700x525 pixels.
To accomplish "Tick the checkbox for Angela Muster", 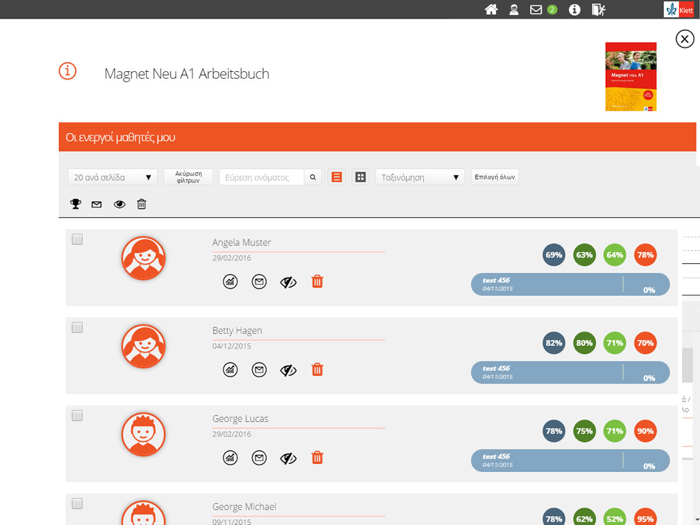I will coord(77,239).
